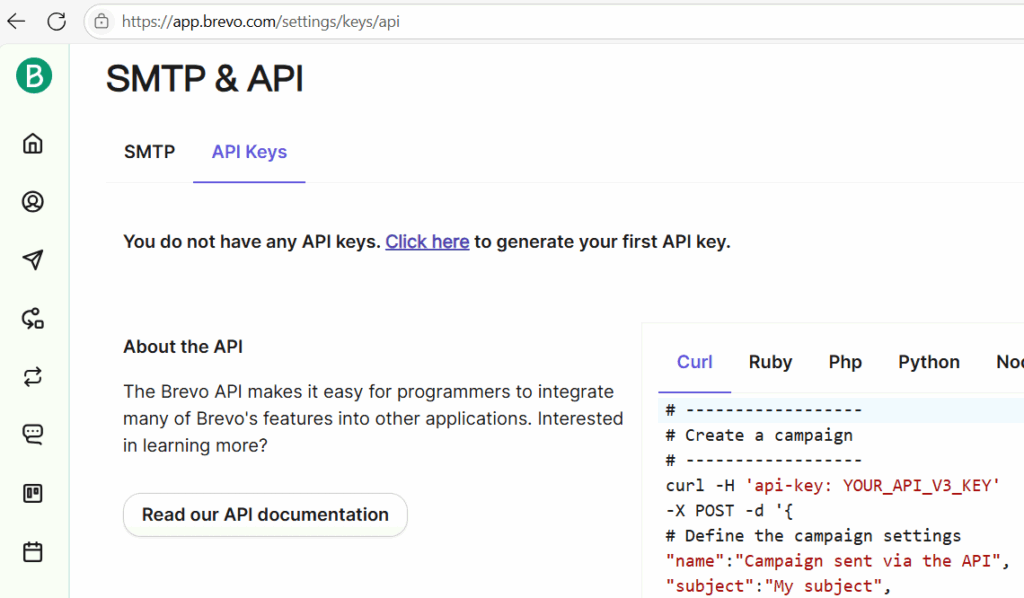Click the api-key YOUR_API_V3_KEY code line
The height and width of the screenshot is (598, 1024).
[833, 486]
